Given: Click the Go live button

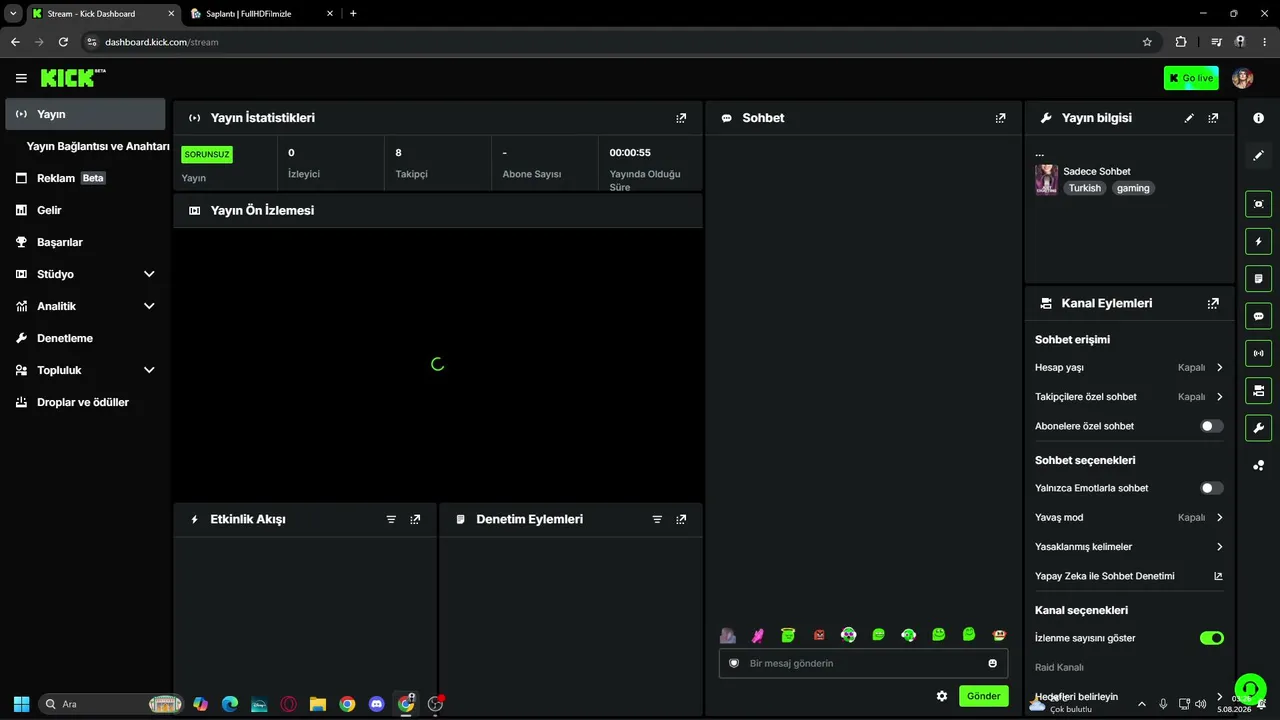Looking at the screenshot, I should point(1191,78).
